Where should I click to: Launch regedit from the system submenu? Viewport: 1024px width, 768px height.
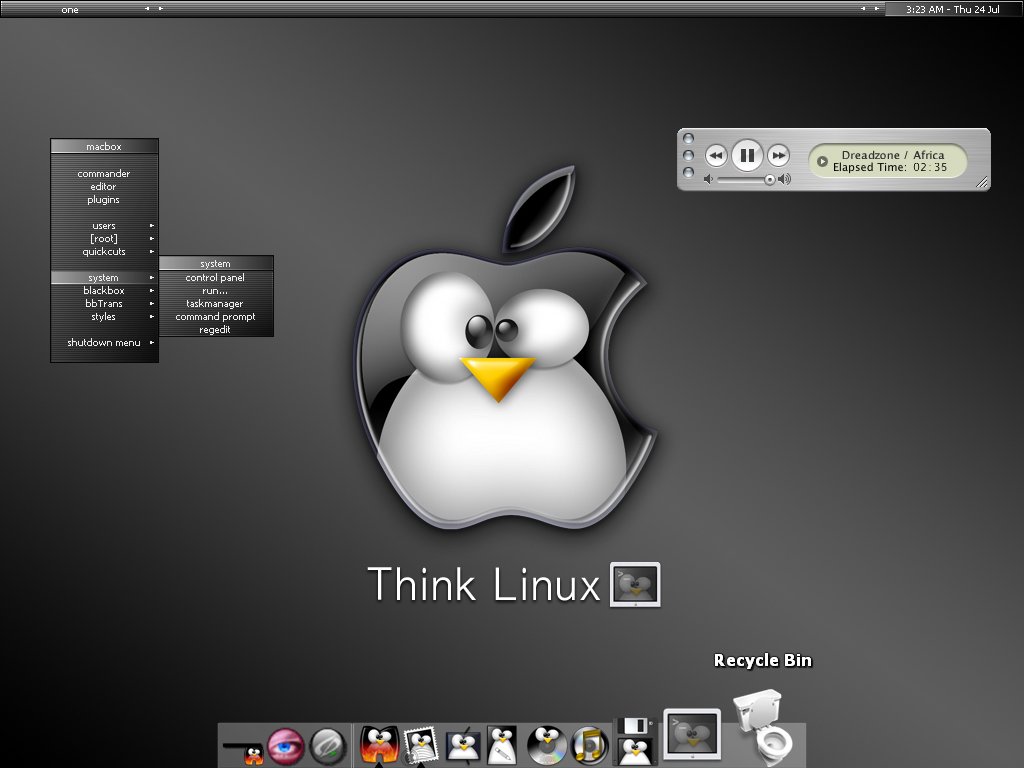pyautogui.click(x=216, y=330)
